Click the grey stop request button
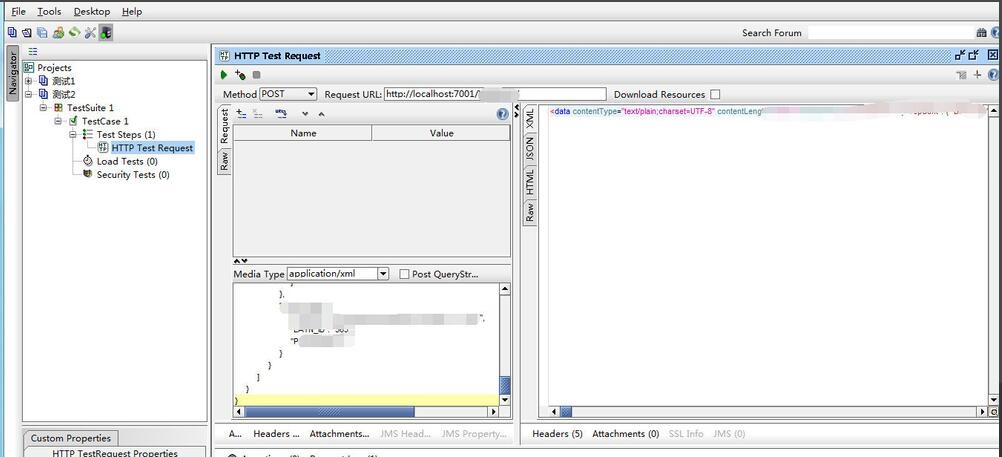 tap(256, 75)
